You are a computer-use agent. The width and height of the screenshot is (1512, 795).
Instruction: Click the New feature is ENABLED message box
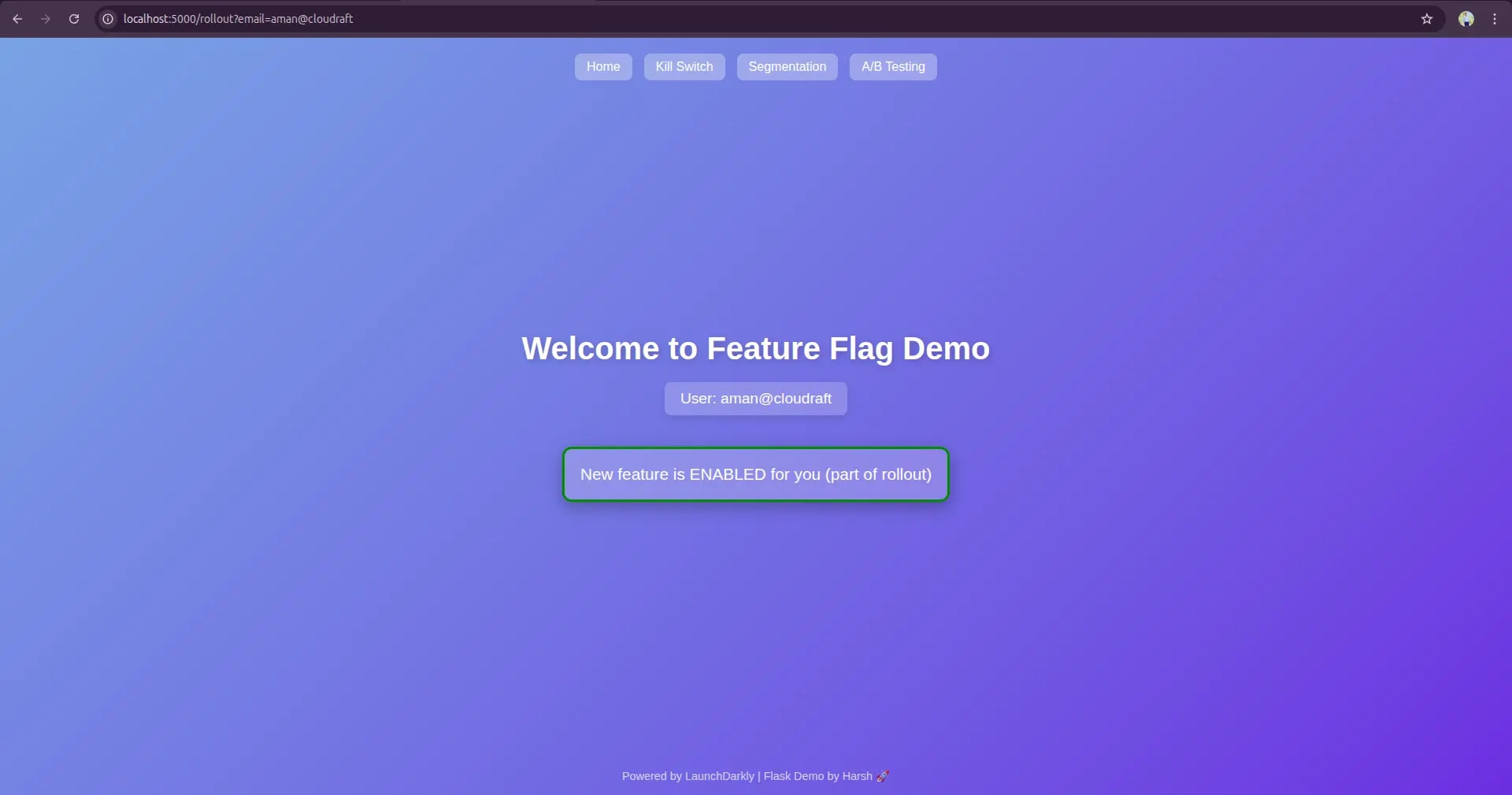point(756,474)
